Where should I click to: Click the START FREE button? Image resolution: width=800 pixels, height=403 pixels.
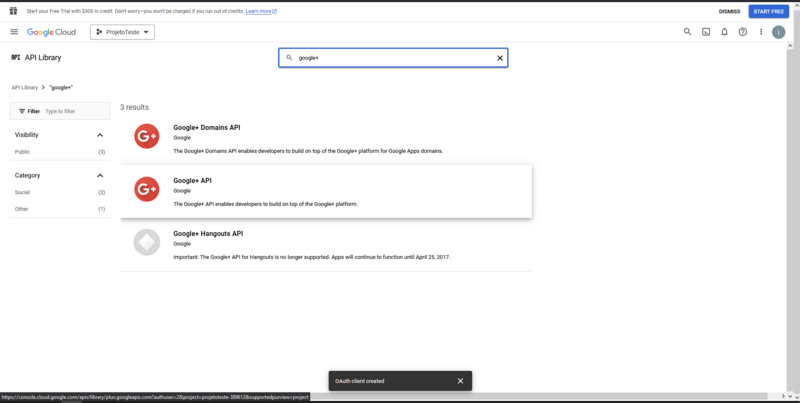pos(768,11)
